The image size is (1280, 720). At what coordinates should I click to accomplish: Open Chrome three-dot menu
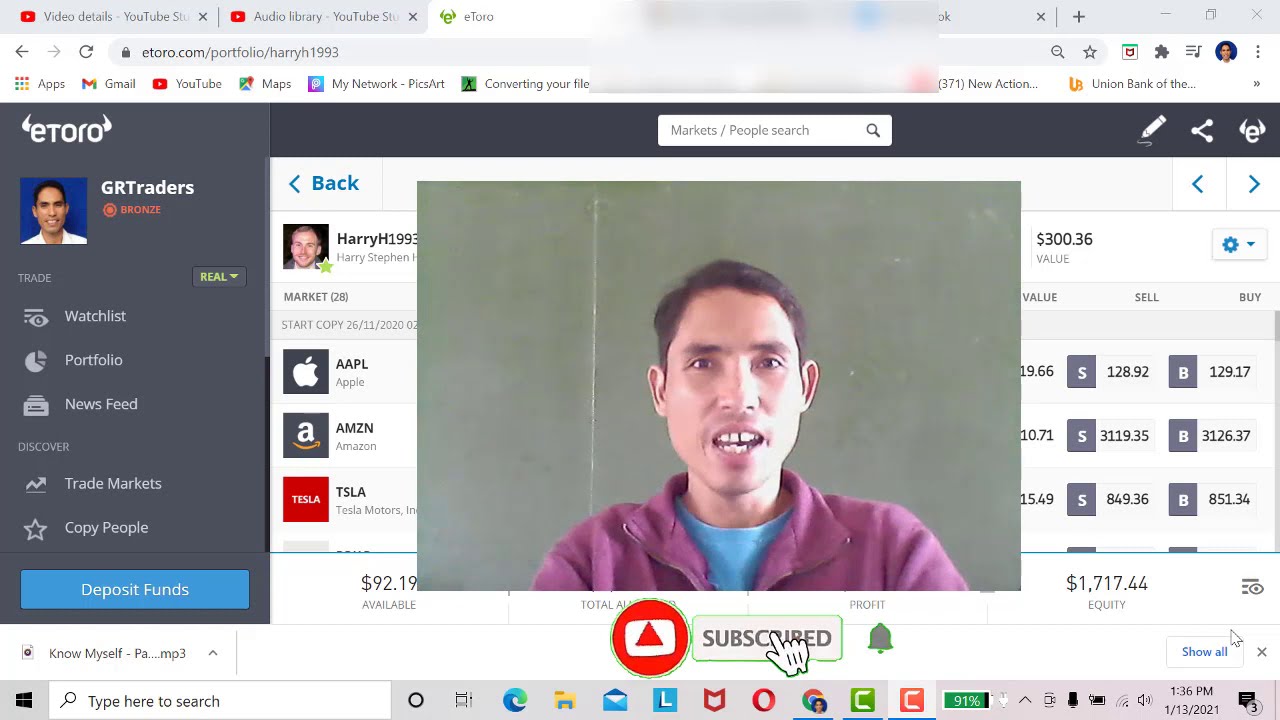1258,52
